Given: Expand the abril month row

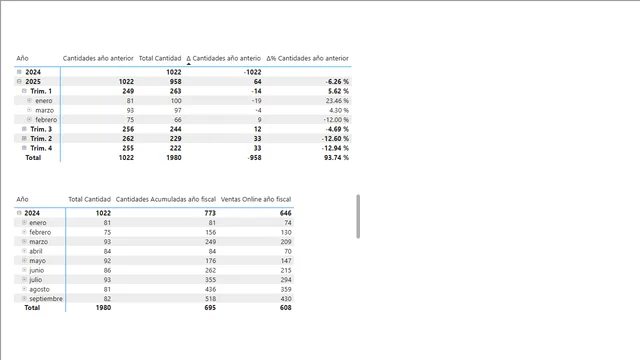Looking at the screenshot, I should tap(24, 251).
